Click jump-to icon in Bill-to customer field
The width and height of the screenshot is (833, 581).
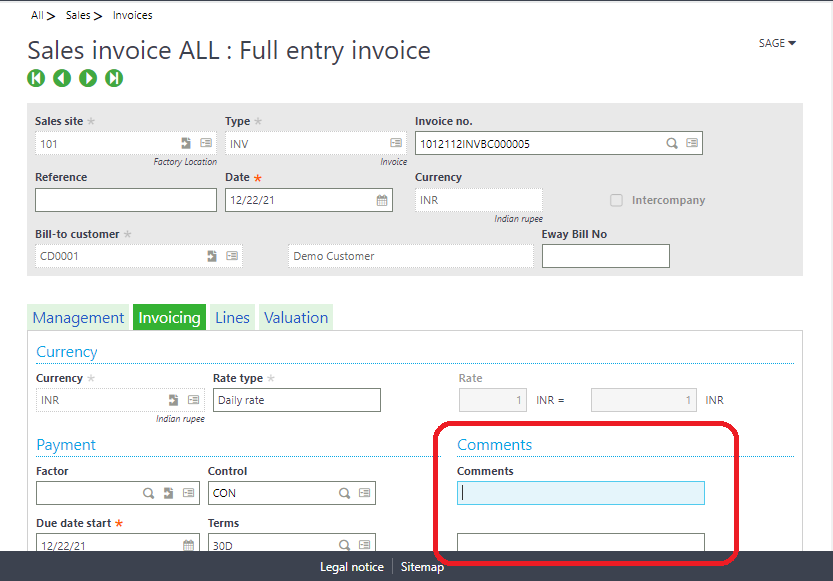(x=212, y=256)
